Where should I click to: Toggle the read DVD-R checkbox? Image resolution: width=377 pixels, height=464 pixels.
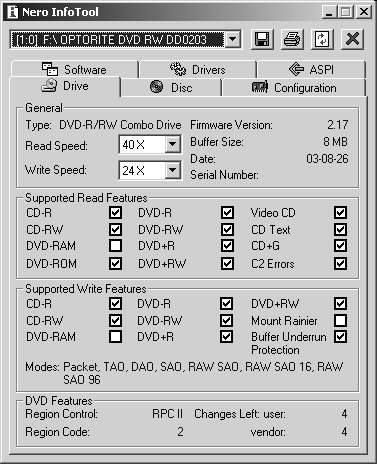click(227, 212)
